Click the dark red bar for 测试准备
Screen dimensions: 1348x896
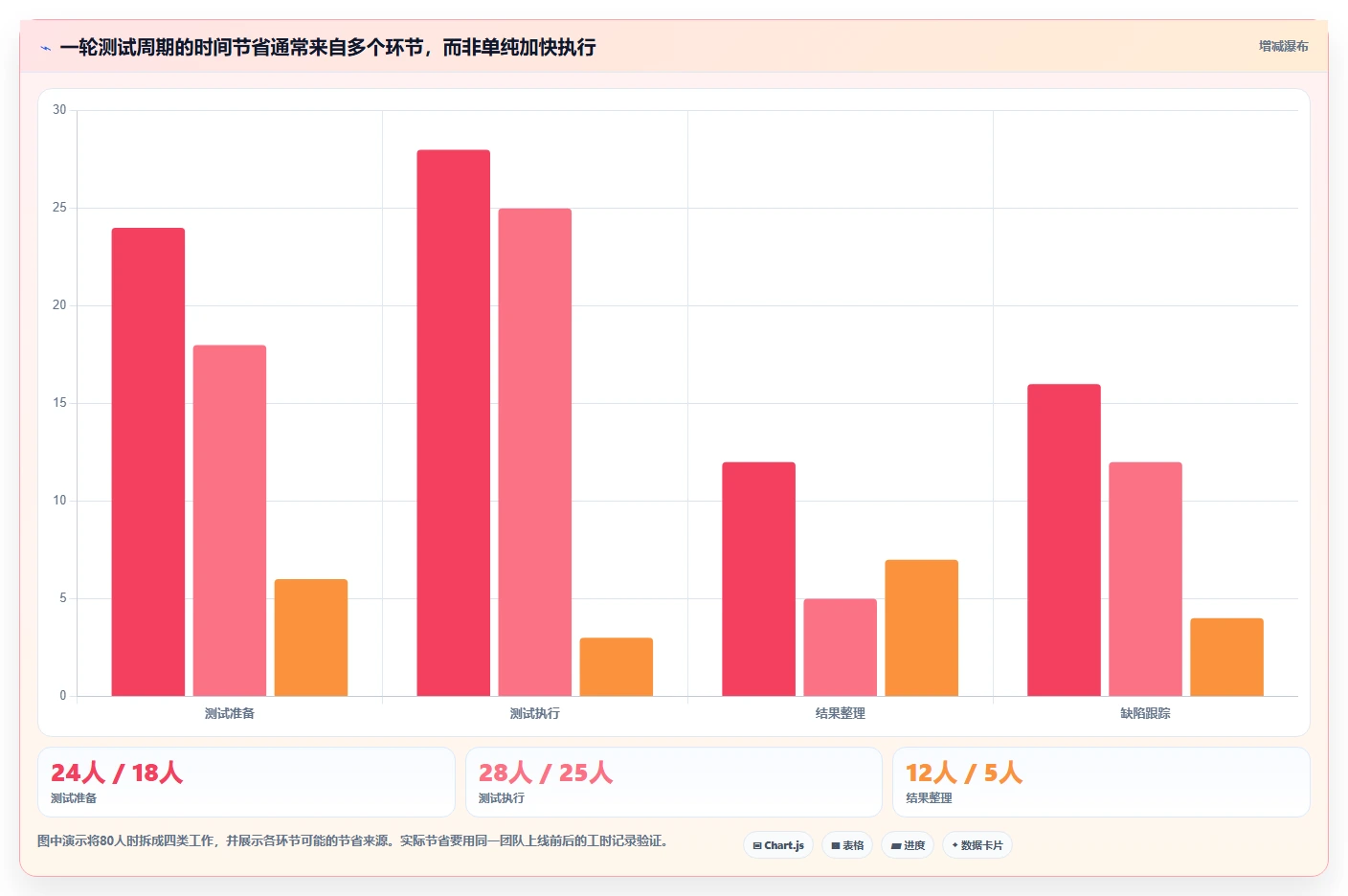pos(148,461)
